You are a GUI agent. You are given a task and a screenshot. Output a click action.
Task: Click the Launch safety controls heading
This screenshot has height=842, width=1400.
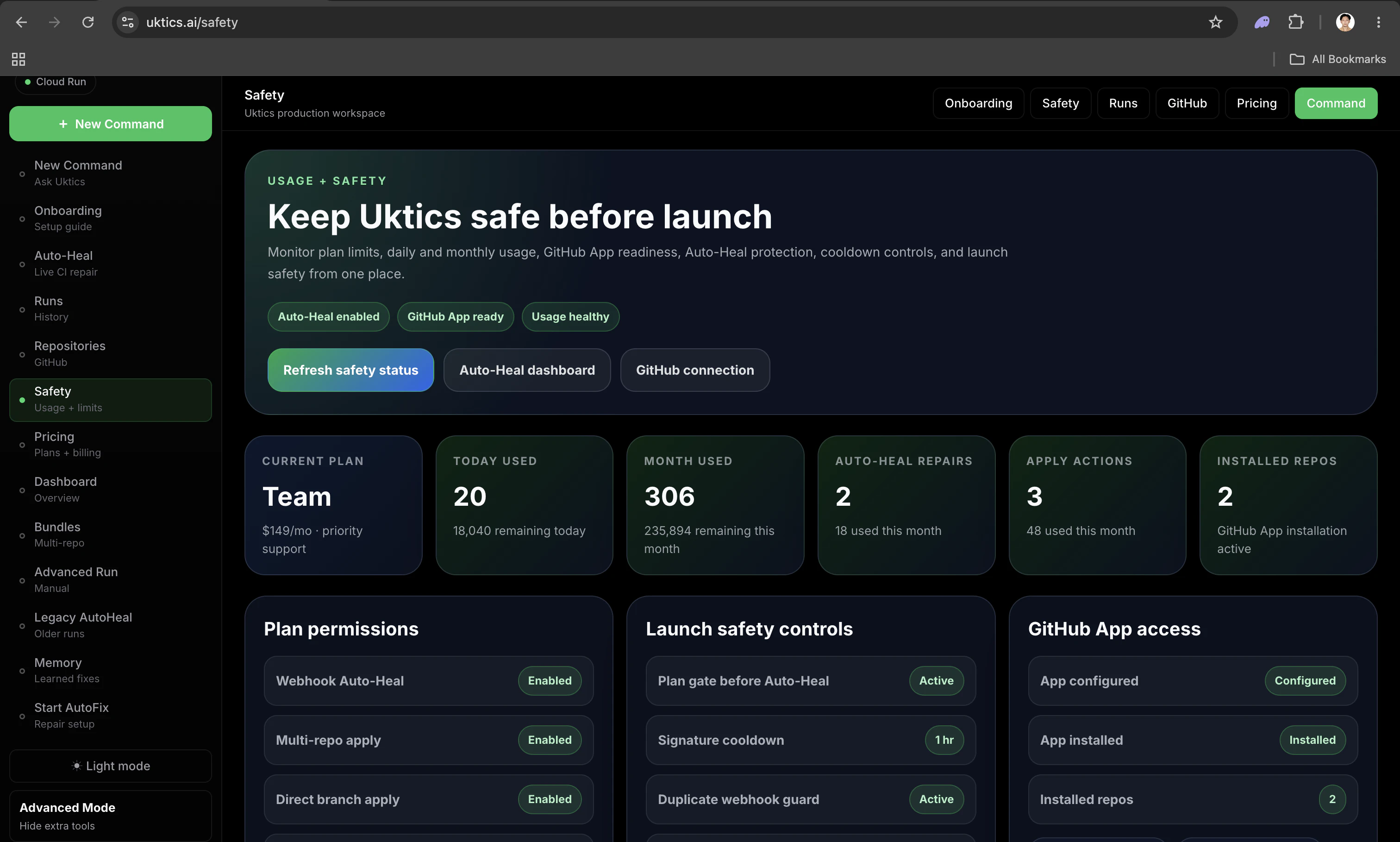[x=749, y=628]
